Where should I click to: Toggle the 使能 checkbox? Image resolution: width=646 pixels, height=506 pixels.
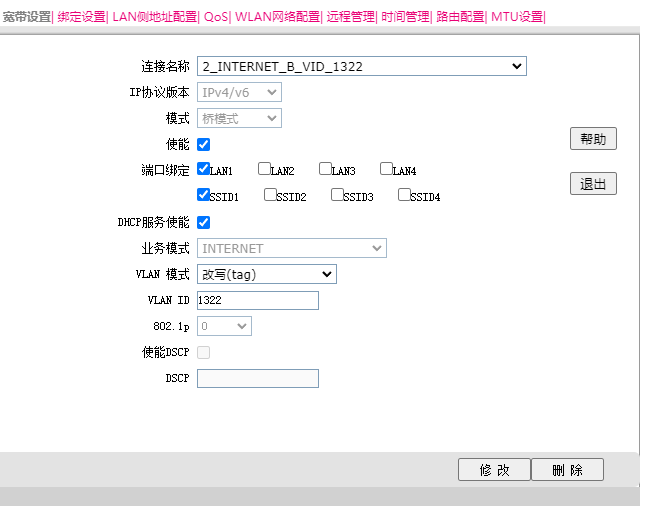click(204, 145)
